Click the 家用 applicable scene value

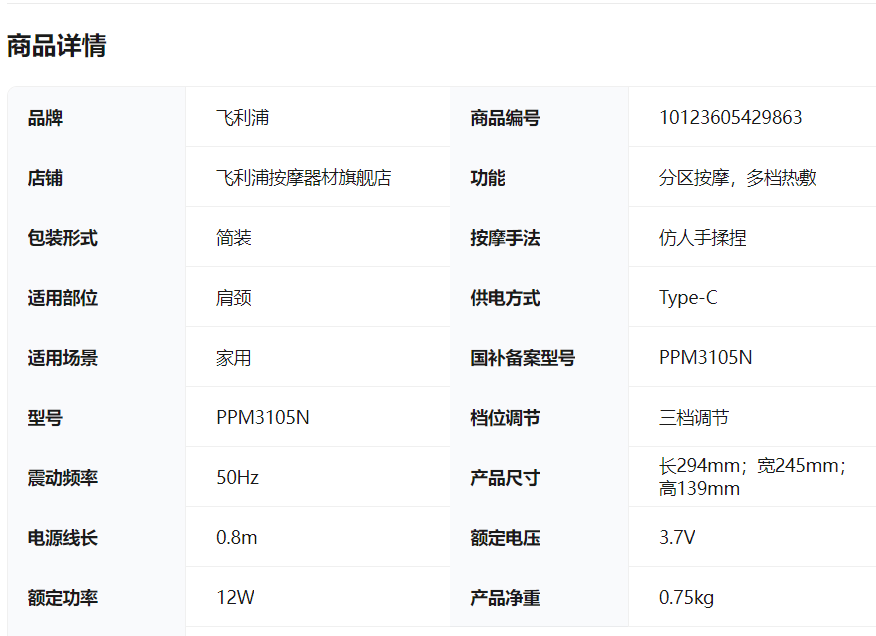233,358
